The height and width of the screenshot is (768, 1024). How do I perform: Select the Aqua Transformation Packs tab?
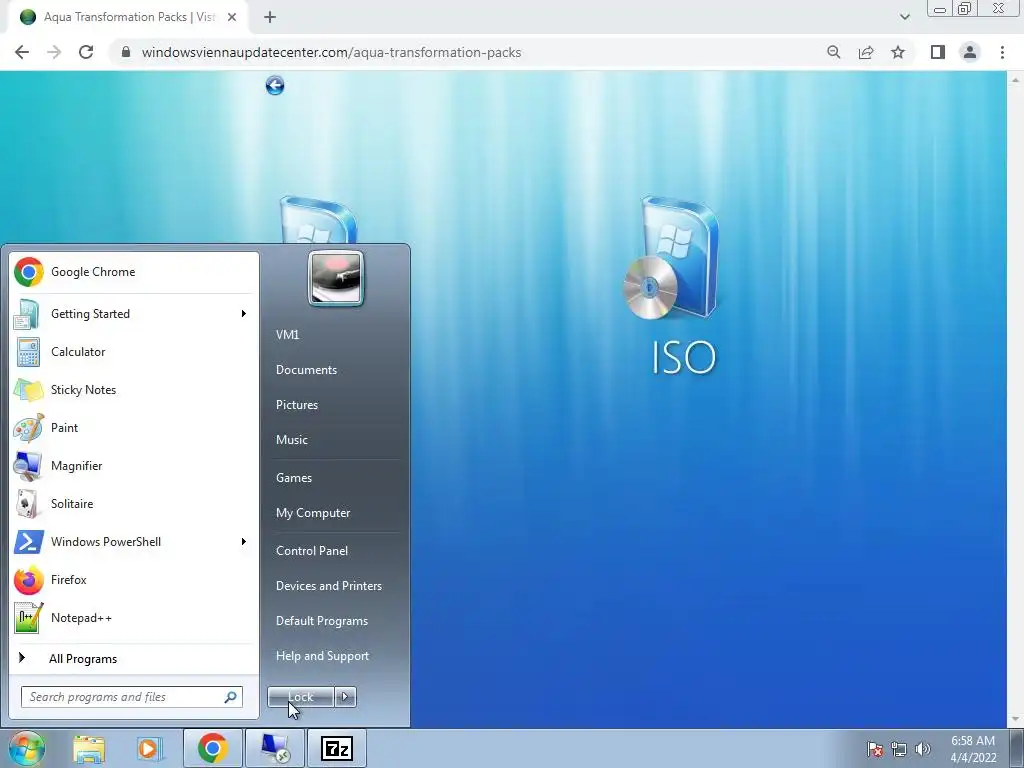point(128,17)
